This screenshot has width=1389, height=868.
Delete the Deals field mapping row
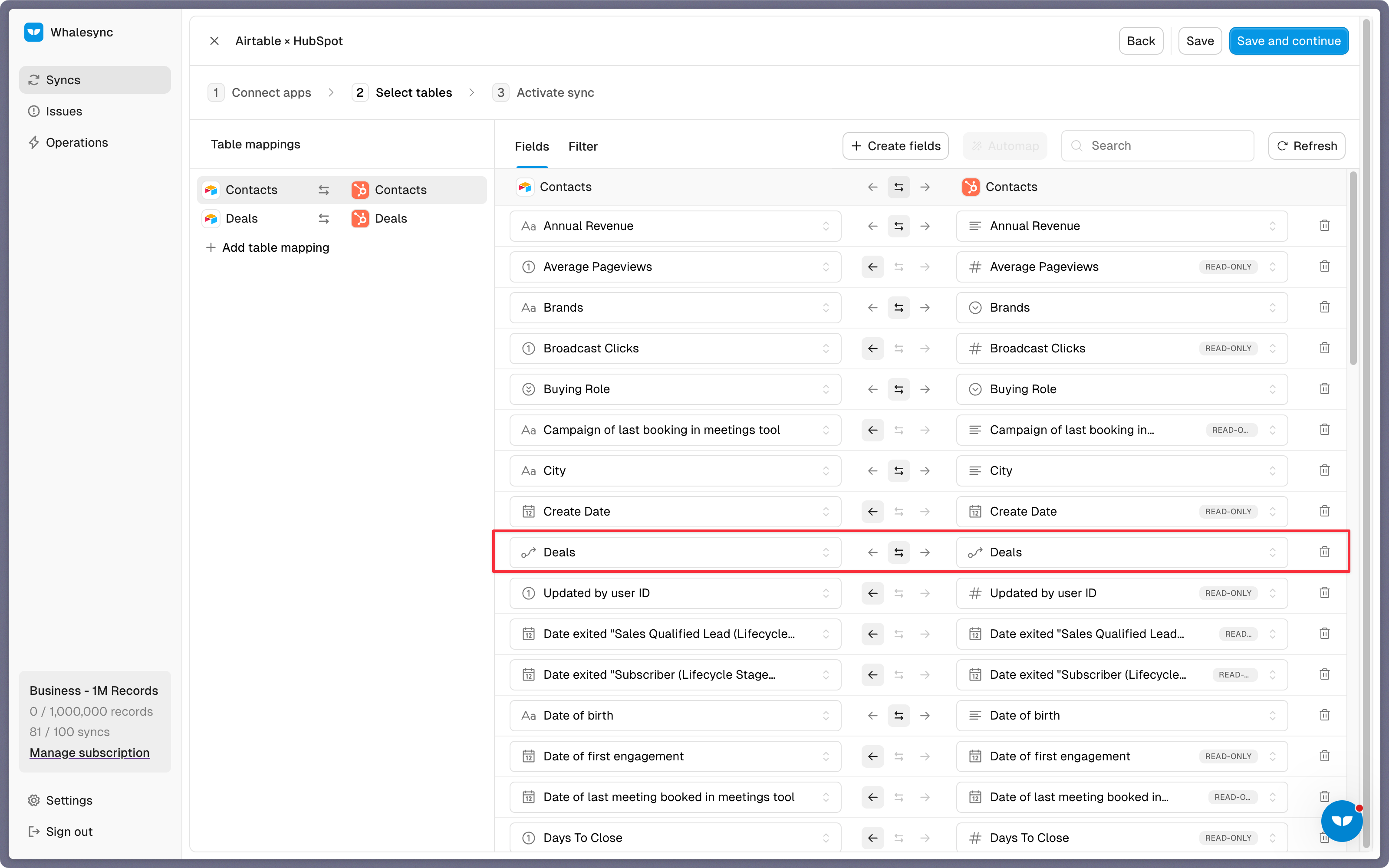(x=1324, y=552)
